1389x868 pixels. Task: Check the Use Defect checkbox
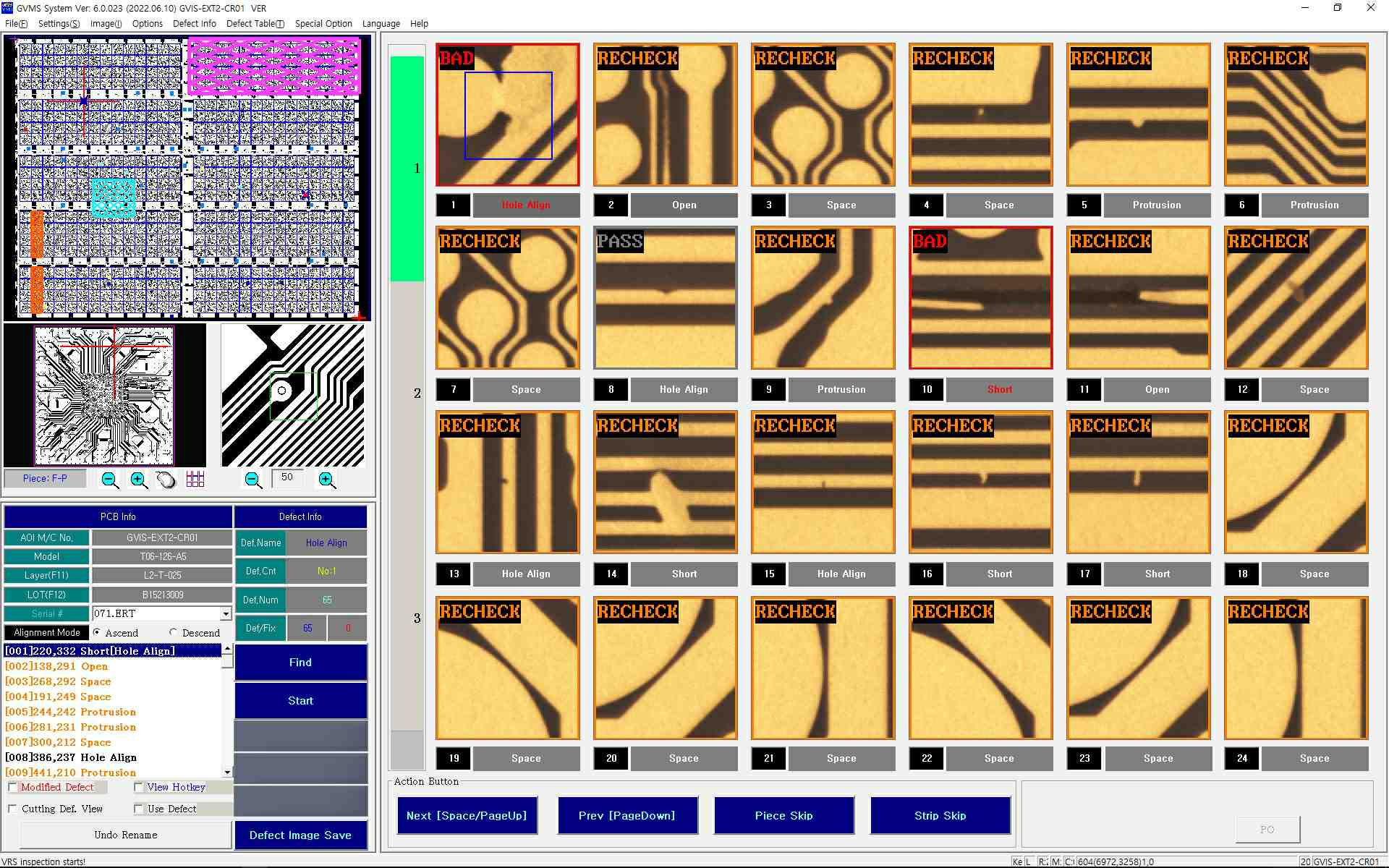click(137, 809)
